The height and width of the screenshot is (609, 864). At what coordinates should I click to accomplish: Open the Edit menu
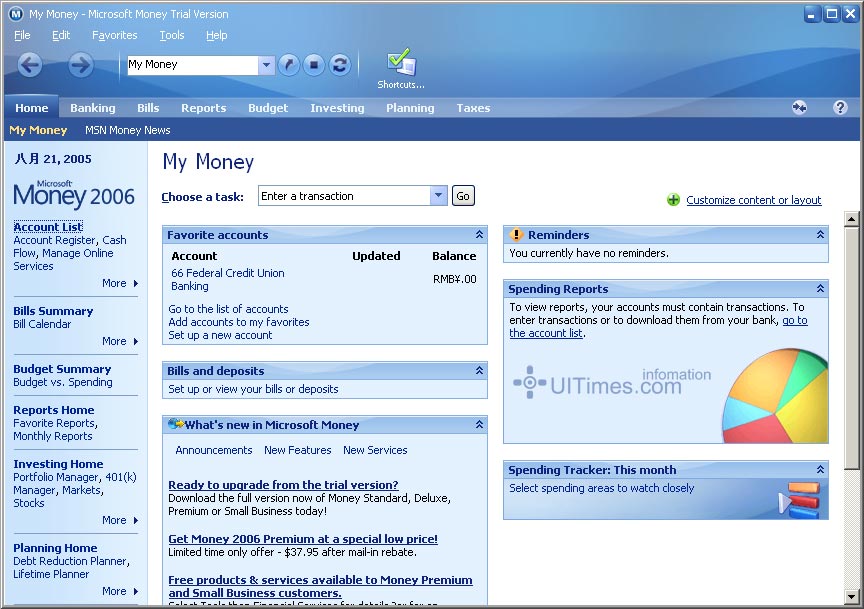(x=61, y=35)
